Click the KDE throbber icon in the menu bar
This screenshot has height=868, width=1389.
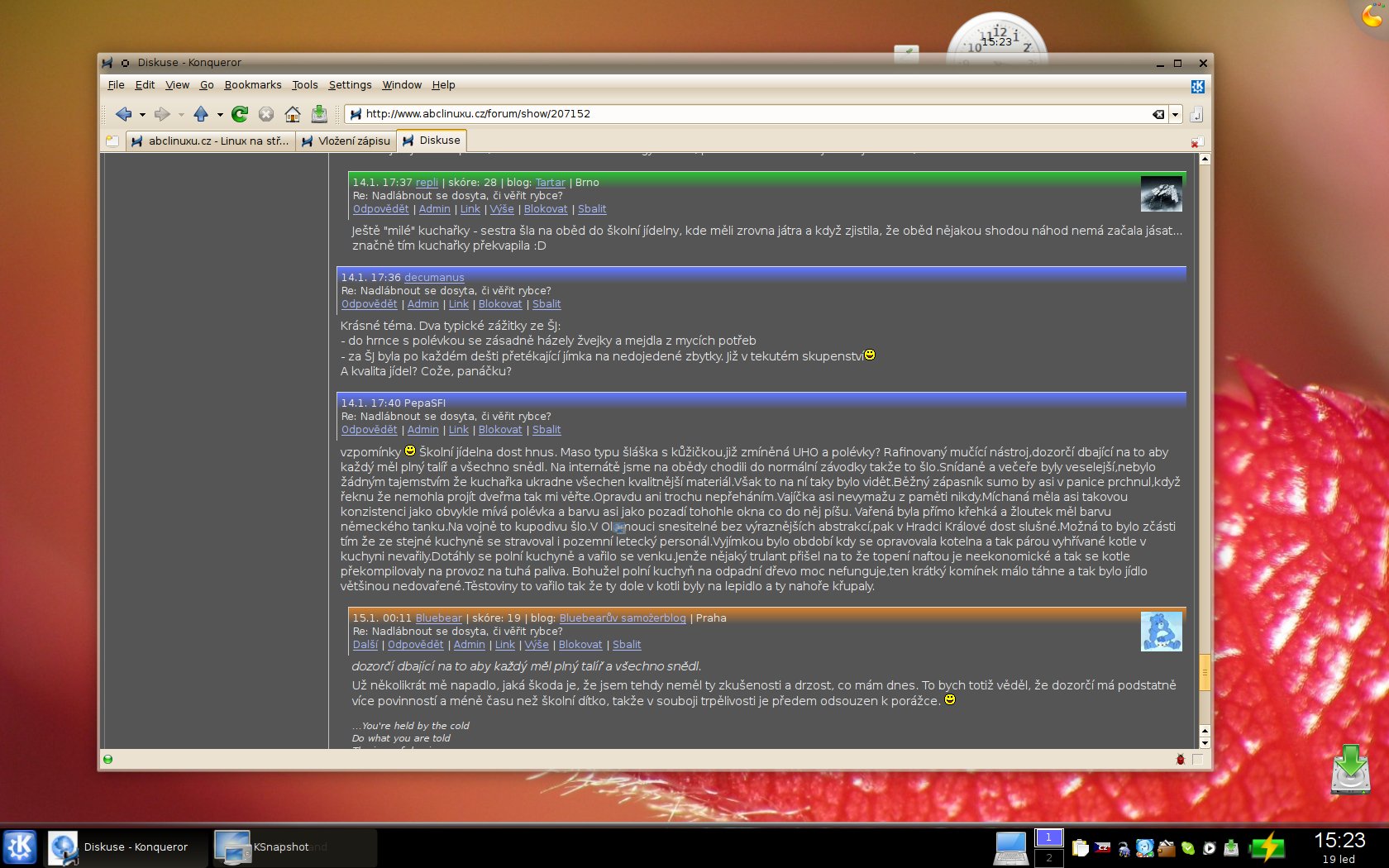[x=1197, y=86]
